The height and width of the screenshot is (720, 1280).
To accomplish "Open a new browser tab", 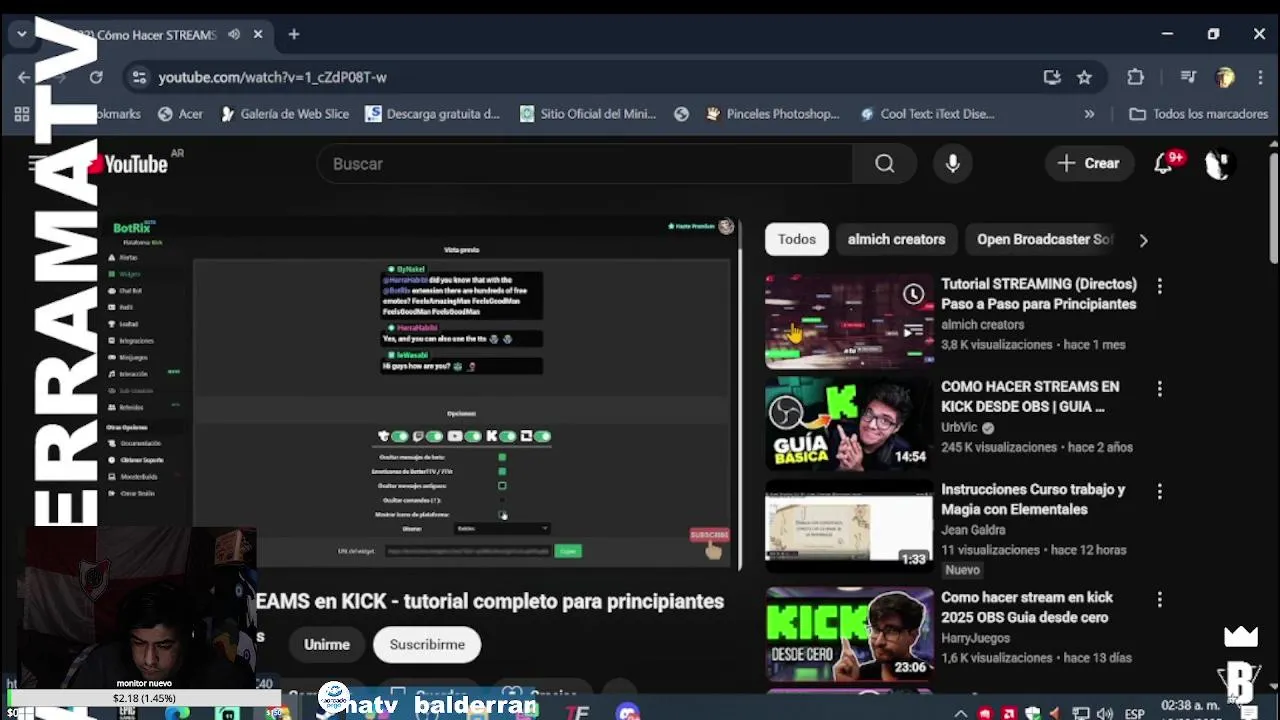I will tap(294, 34).
